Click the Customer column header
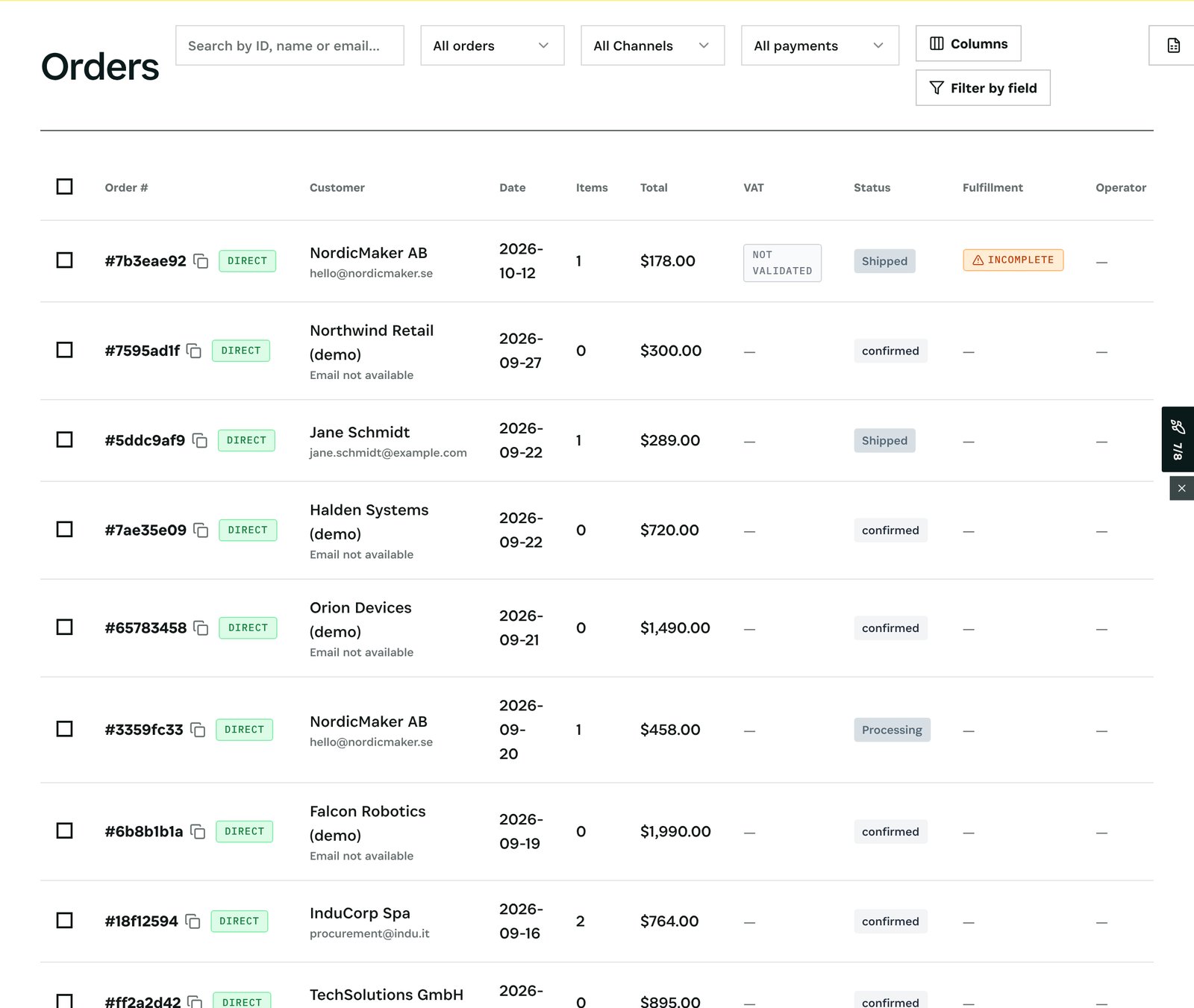This screenshot has height=1008, width=1194. coord(337,188)
